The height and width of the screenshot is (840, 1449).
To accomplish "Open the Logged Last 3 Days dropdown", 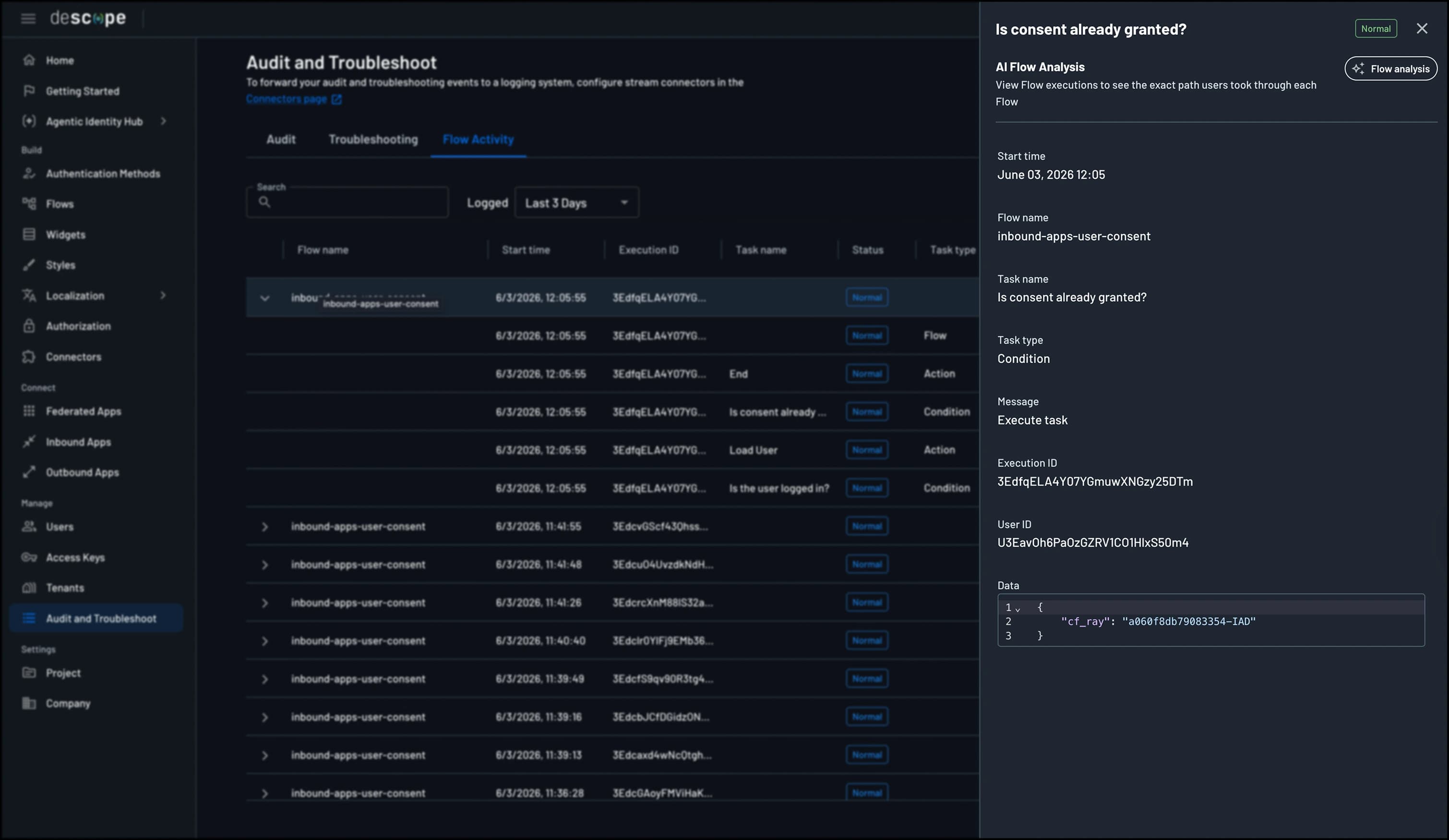I will [577, 203].
